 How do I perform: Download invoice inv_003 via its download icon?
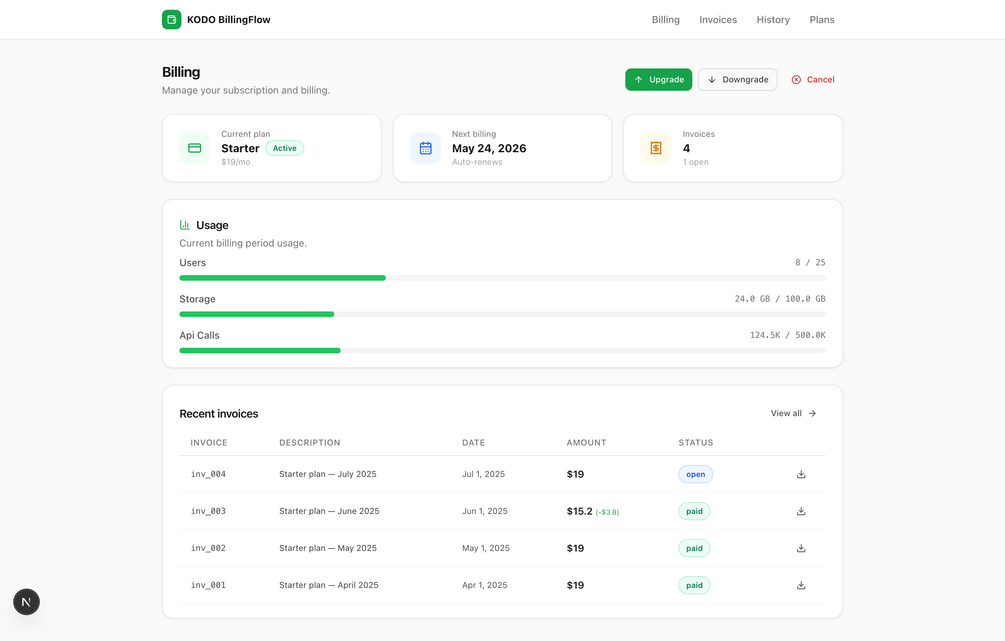[801, 512]
